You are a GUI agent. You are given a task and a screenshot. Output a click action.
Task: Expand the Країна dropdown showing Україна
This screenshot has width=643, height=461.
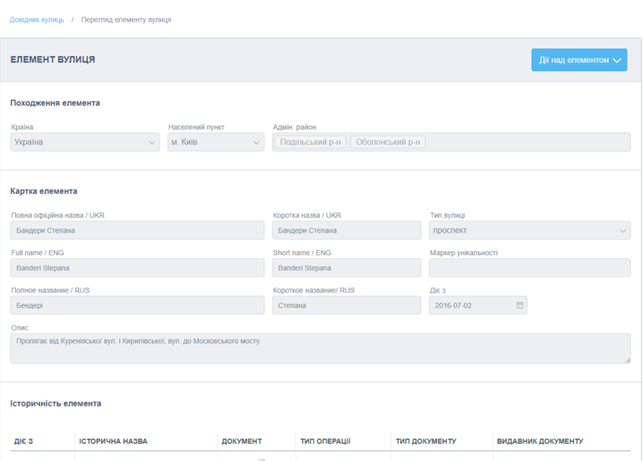85,142
